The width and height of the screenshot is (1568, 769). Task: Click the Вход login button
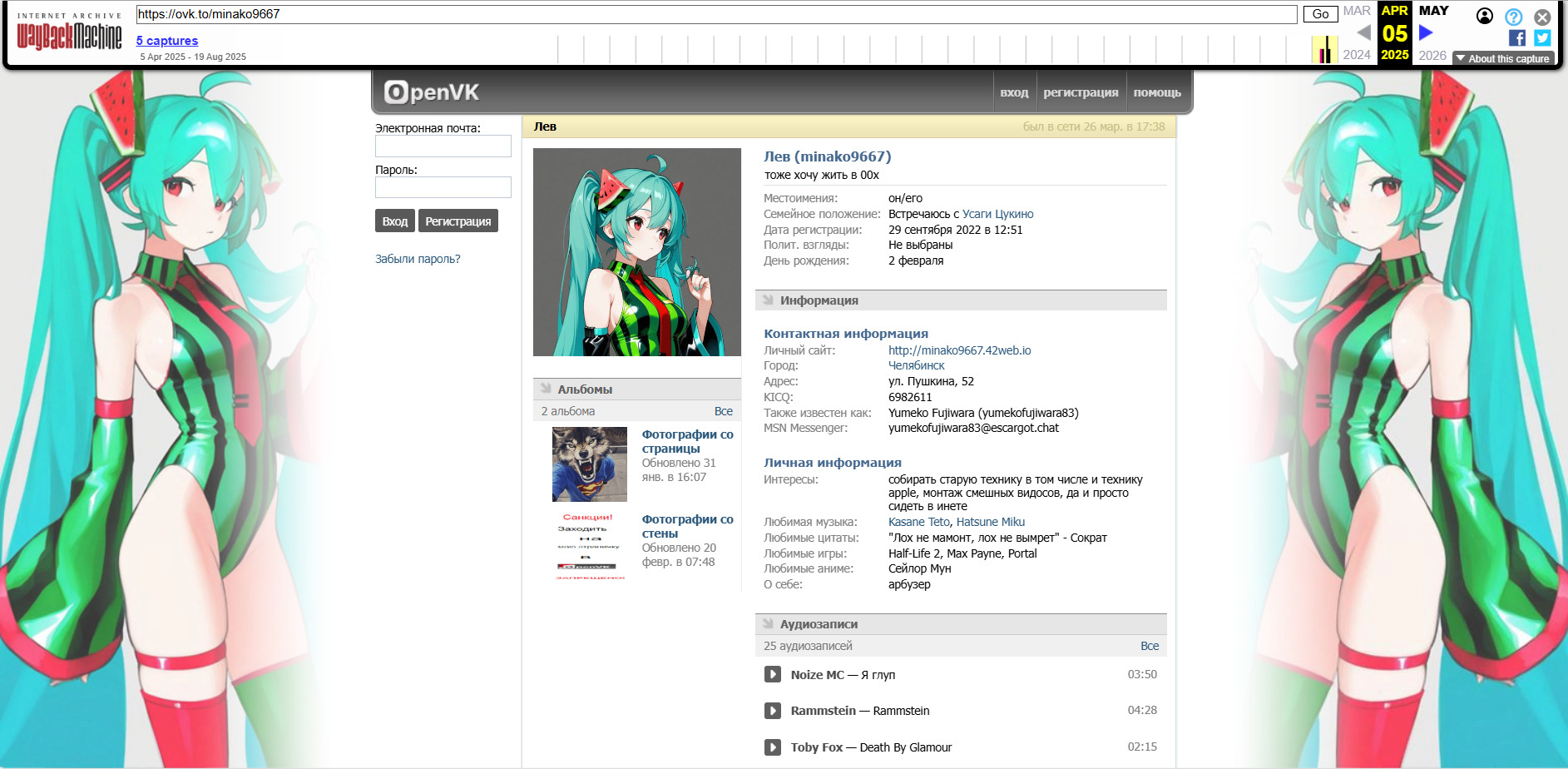pos(395,221)
